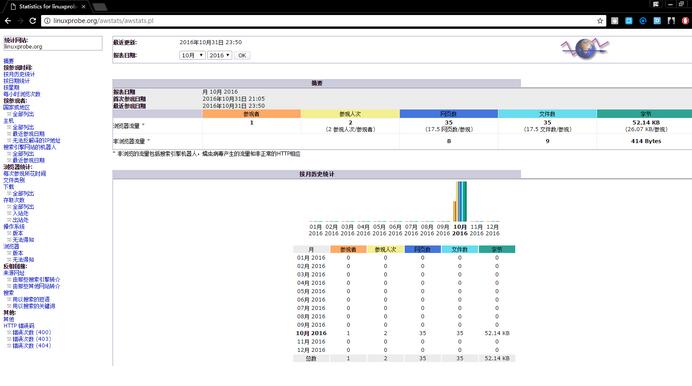Open 每次参观所花时间 in sidebar

click(24, 173)
